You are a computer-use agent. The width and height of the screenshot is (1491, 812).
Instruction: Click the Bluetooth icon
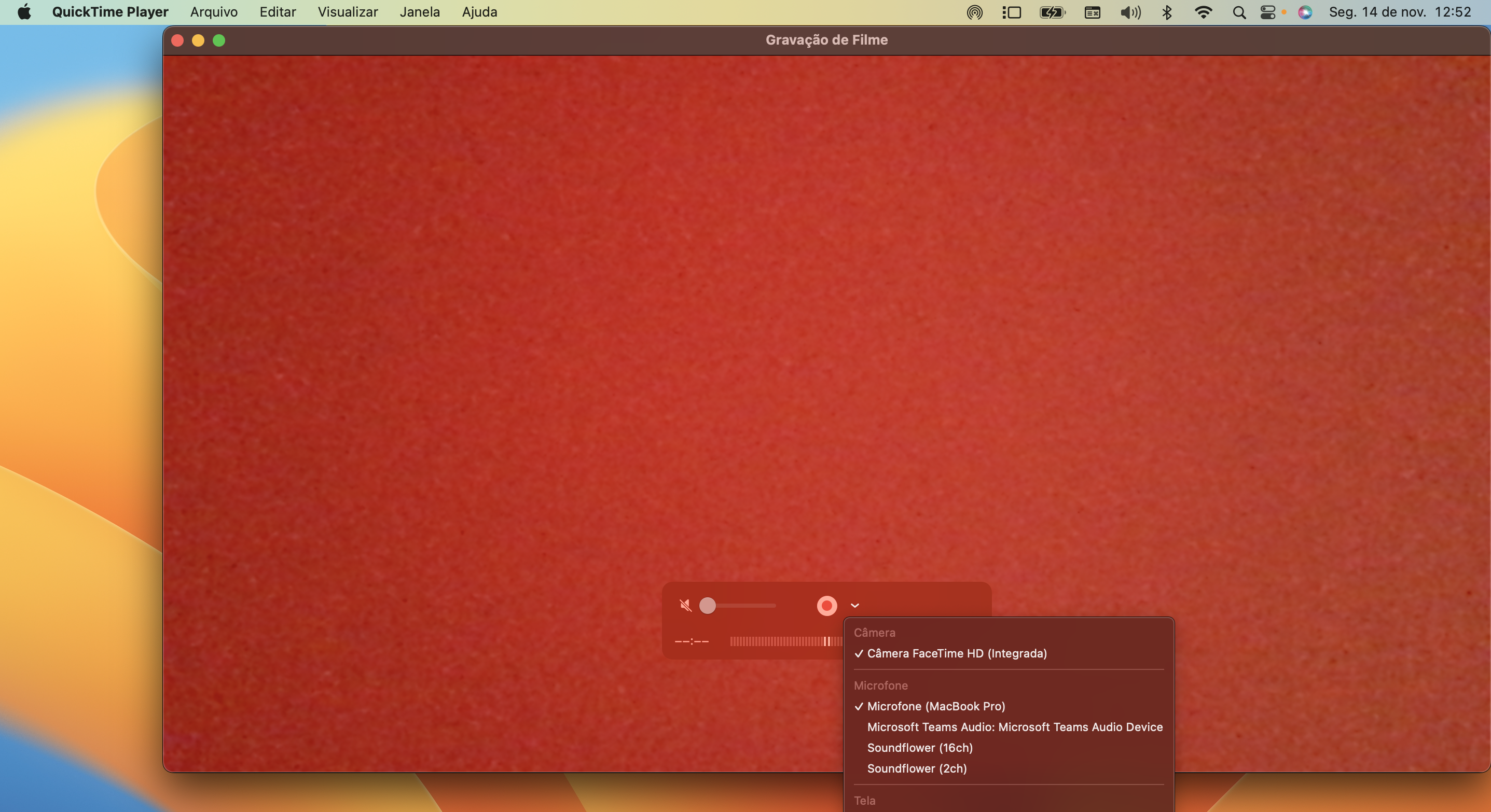[x=1167, y=12]
